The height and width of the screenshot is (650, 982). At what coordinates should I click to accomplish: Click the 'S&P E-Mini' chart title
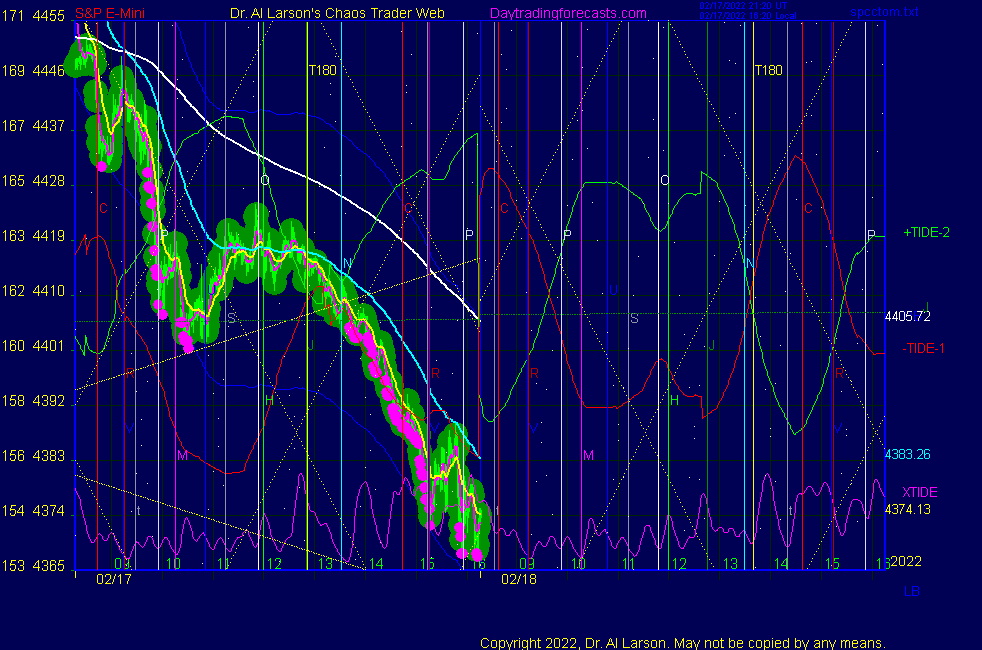(x=110, y=13)
